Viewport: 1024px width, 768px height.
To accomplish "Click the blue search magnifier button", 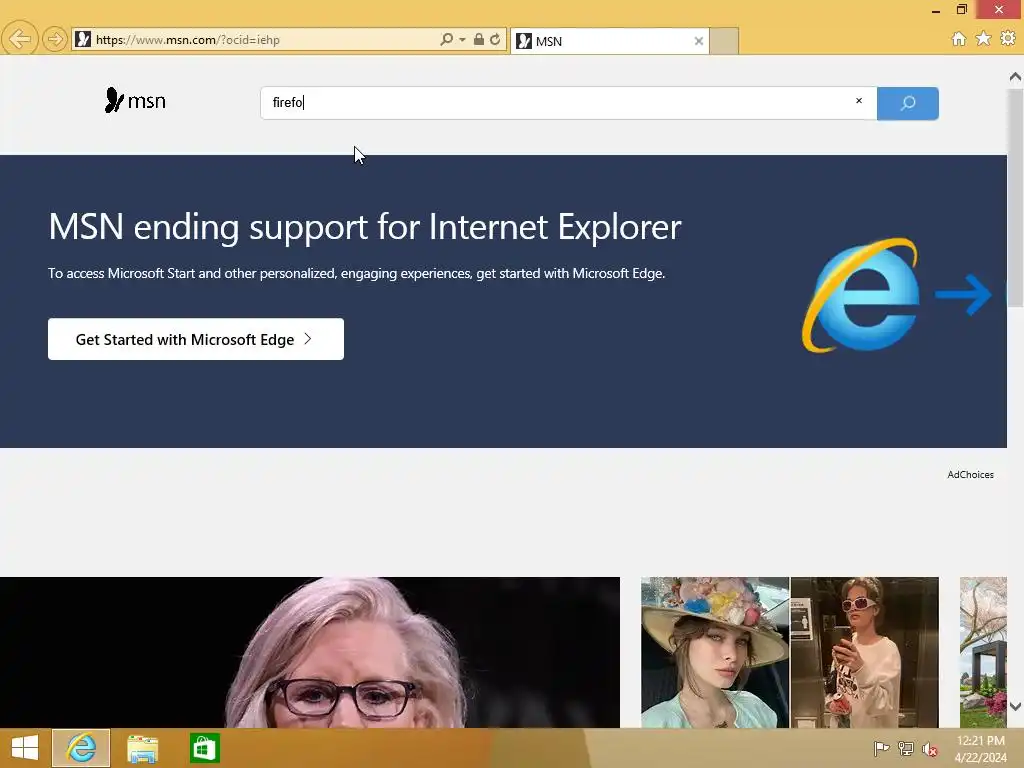I will click(x=908, y=103).
